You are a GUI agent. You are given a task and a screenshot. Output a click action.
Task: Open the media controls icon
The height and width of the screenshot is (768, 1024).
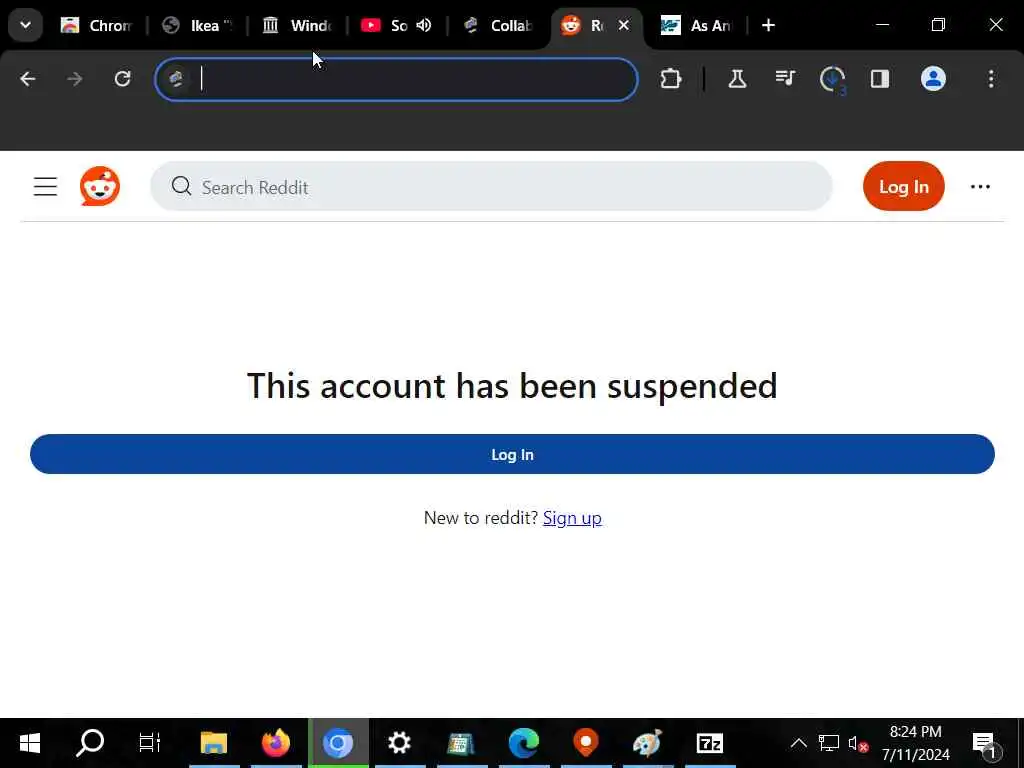click(785, 80)
